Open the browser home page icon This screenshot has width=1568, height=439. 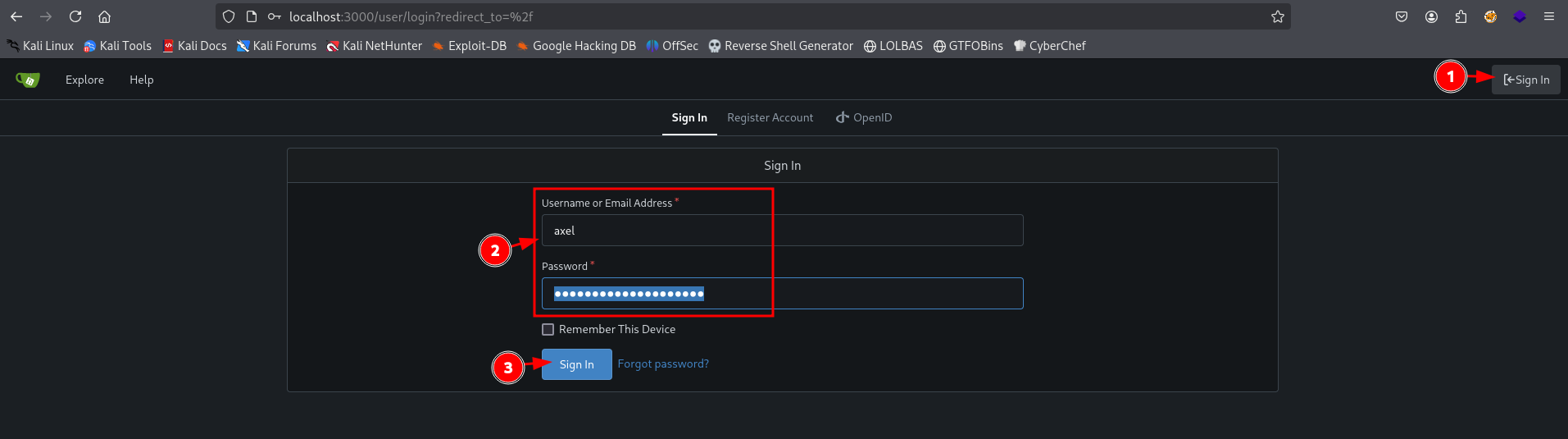pyautogui.click(x=104, y=16)
